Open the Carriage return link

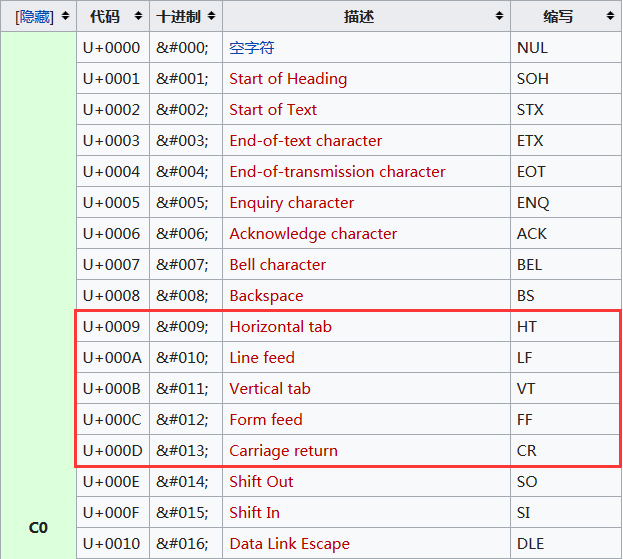[283, 451]
